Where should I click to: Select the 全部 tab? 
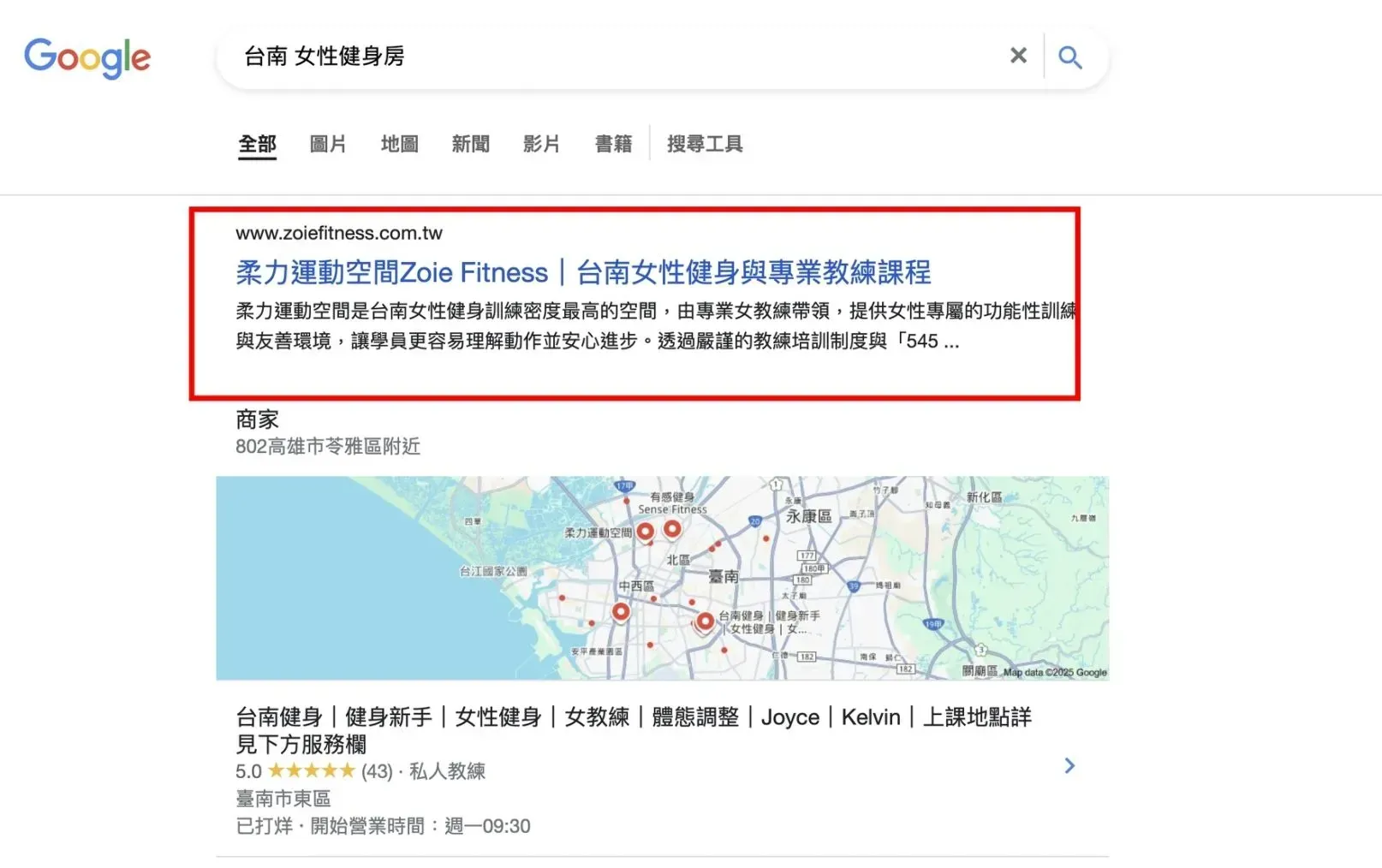point(257,144)
